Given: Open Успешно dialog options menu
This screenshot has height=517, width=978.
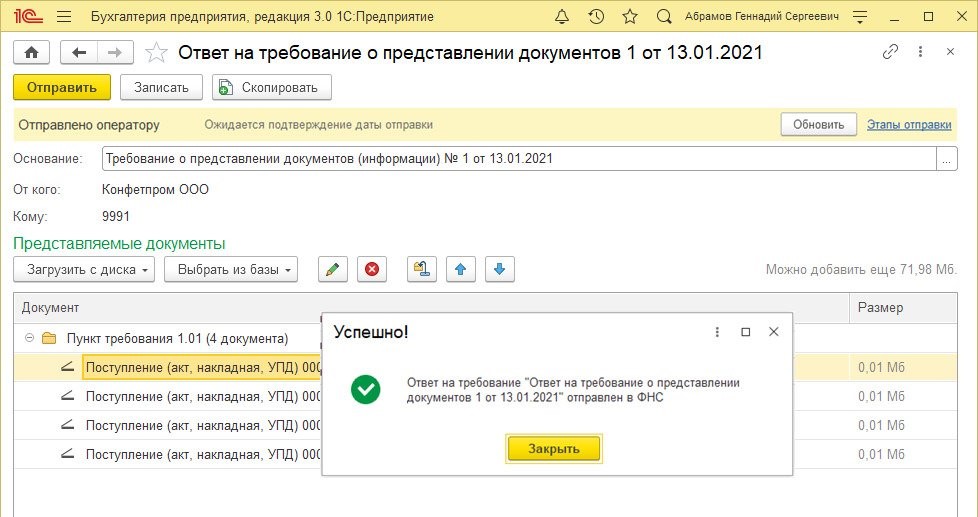Looking at the screenshot, I should (x=717, y=332).
